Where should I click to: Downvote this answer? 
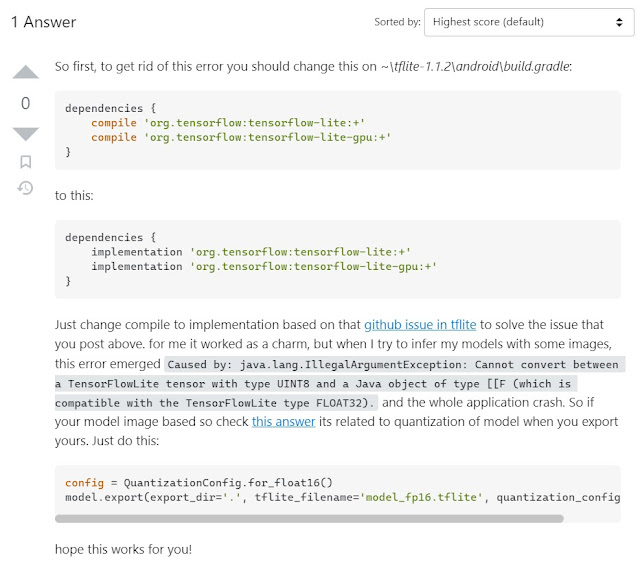pos(26,133)
